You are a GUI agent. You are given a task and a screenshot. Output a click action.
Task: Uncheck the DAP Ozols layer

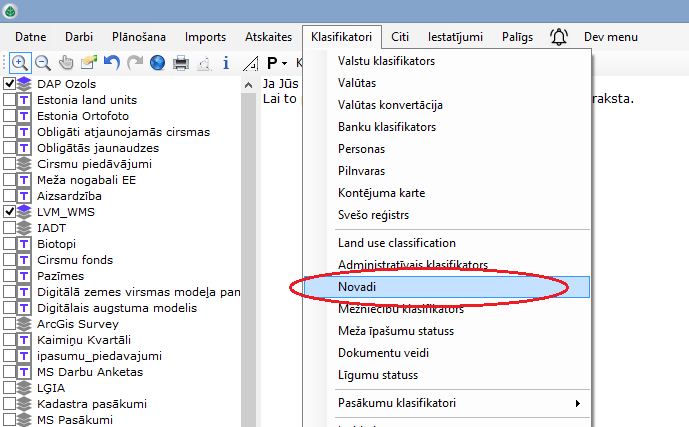pos(10,84)
